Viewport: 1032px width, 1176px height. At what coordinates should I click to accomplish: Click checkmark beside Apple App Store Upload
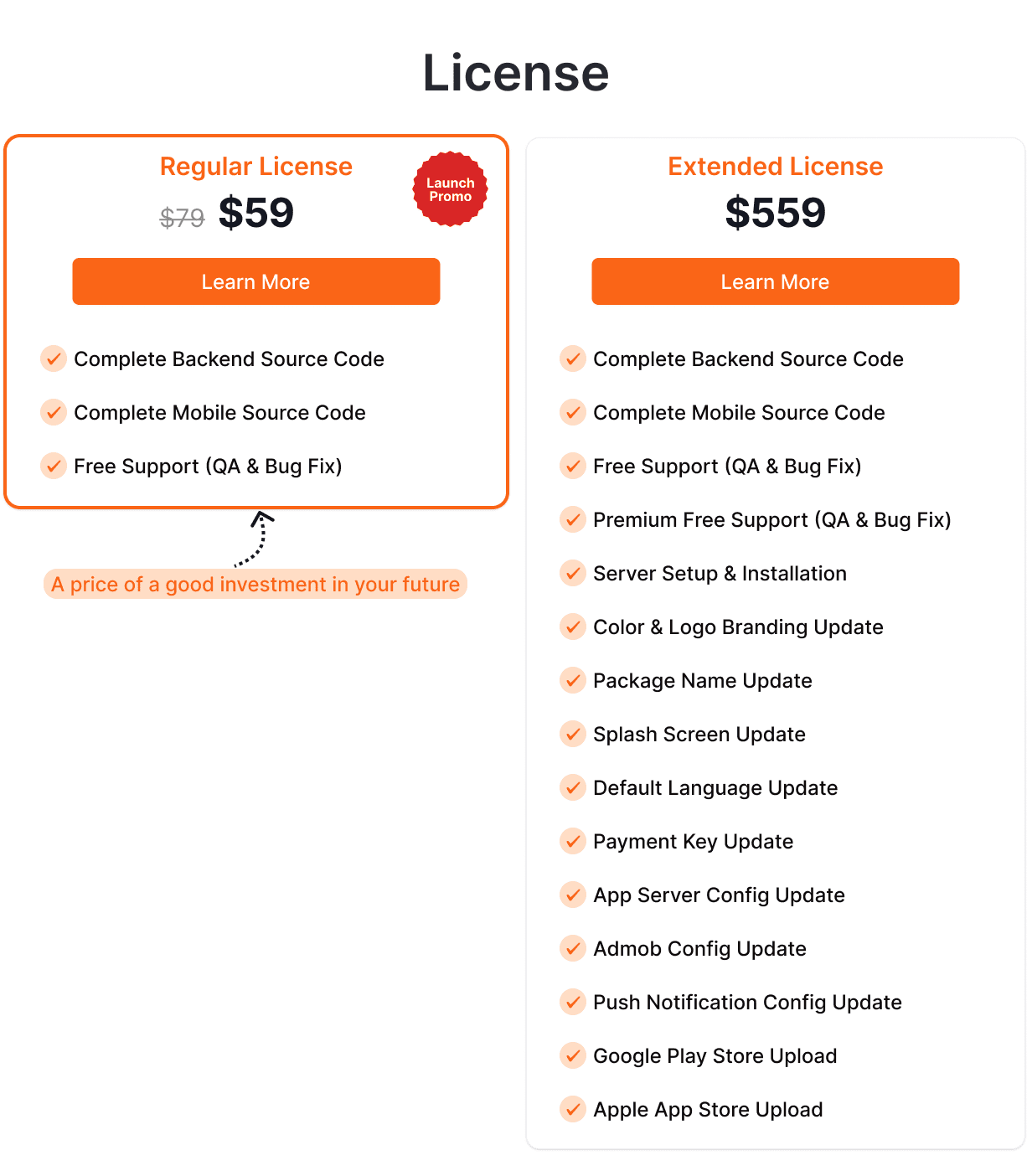(573, 1109)
